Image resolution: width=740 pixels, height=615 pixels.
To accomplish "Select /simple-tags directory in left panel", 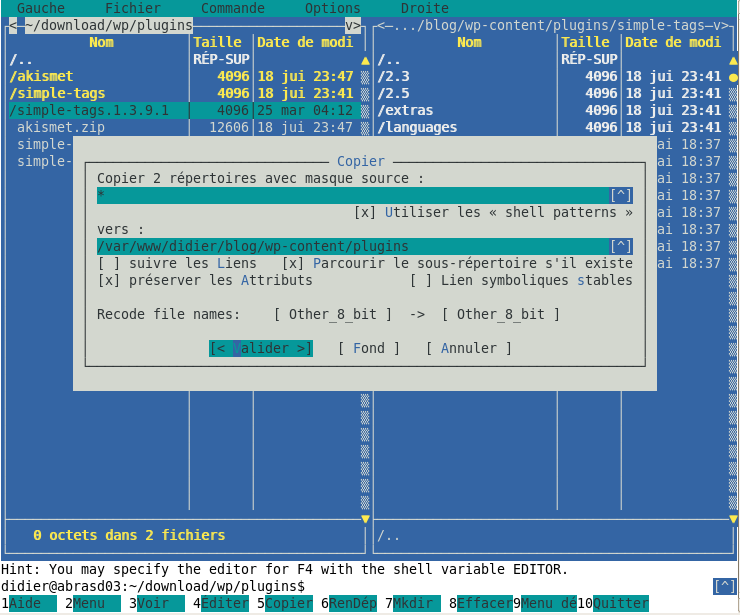I will click(x=185, y=93).
